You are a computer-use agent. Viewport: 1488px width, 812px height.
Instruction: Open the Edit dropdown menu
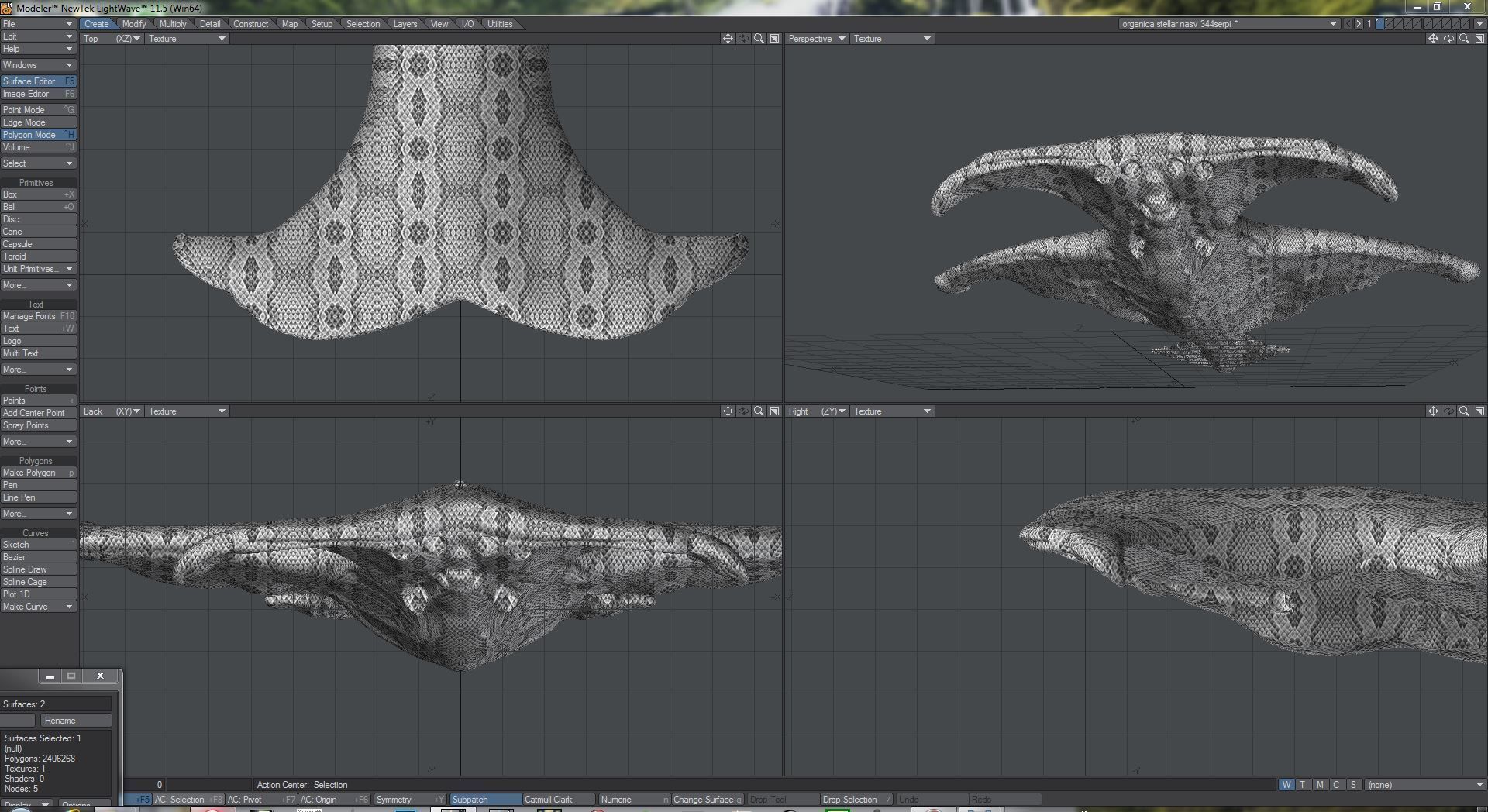[x=38, y=36]
